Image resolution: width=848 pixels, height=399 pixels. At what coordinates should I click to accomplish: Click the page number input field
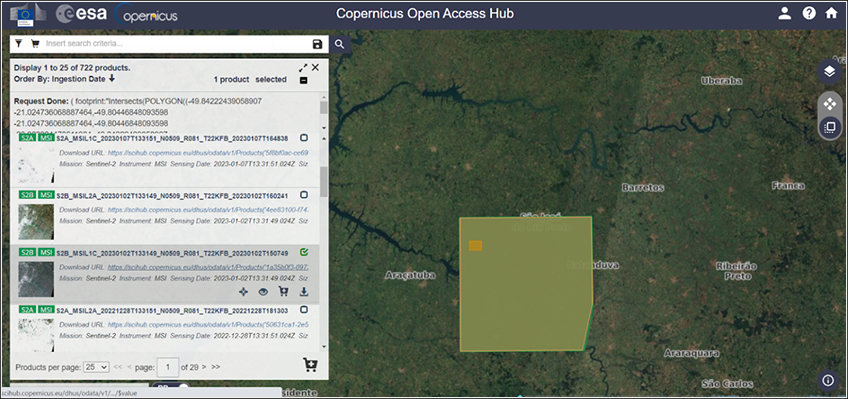[168, 367]
